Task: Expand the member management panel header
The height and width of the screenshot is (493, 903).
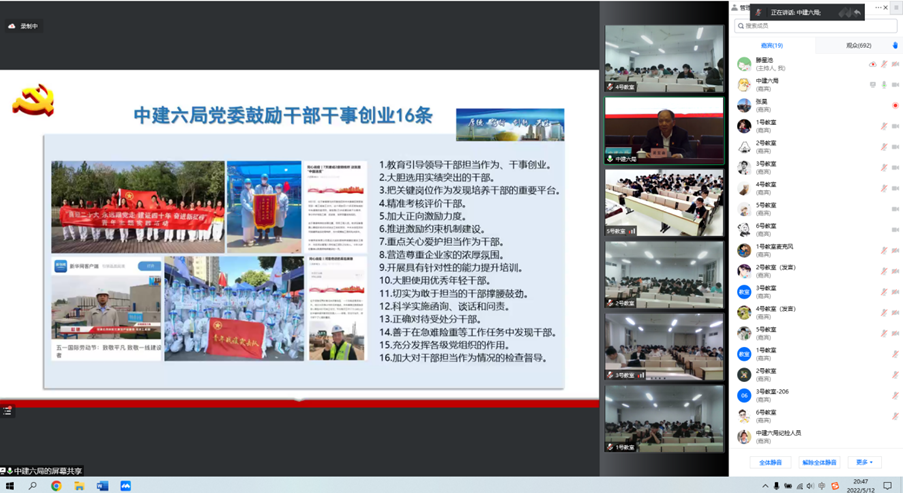Action: pyautogui.click(x=745, y=7)
